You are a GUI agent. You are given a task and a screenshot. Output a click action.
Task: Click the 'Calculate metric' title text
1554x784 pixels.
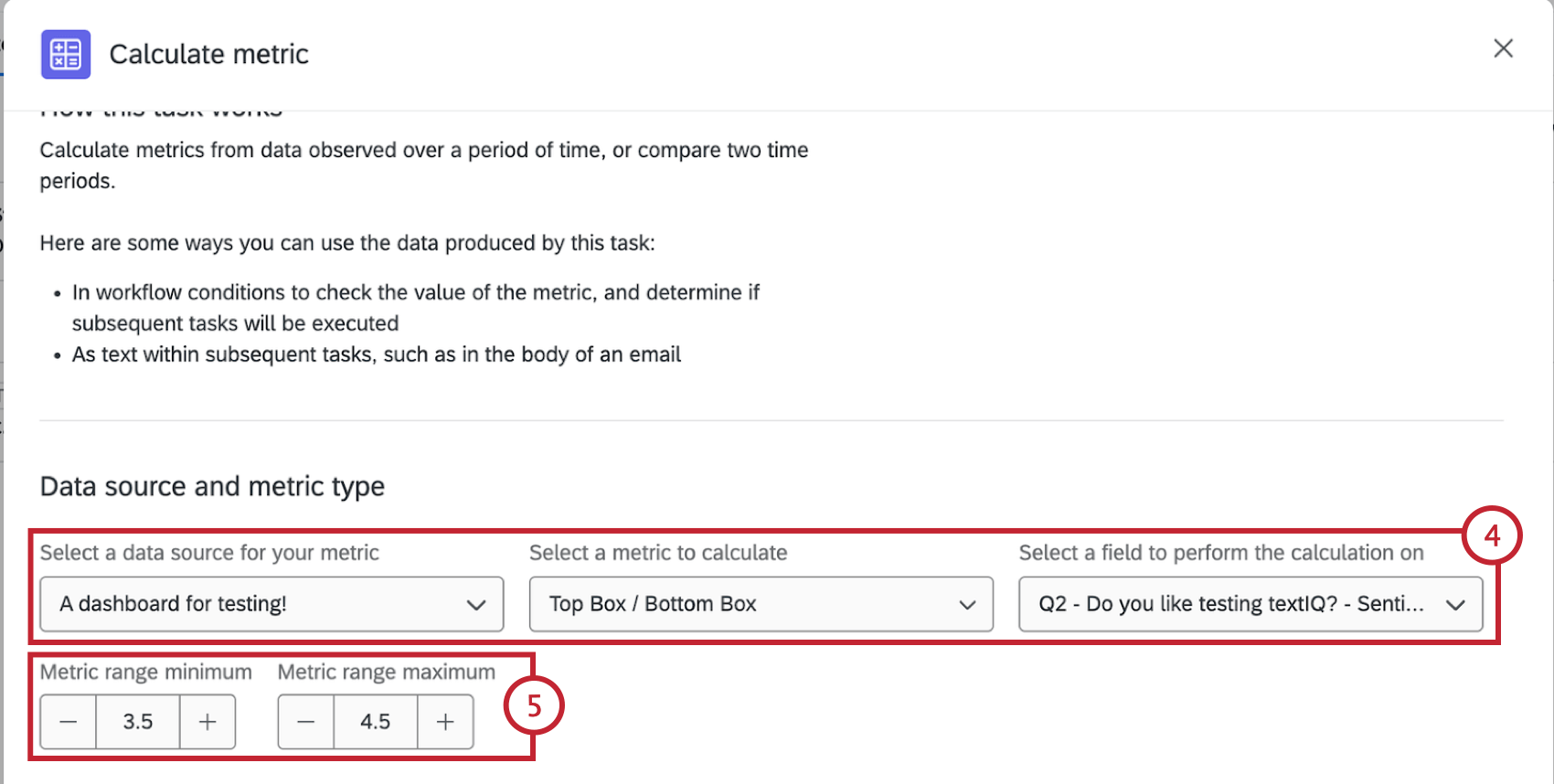(x=208, y=54)
